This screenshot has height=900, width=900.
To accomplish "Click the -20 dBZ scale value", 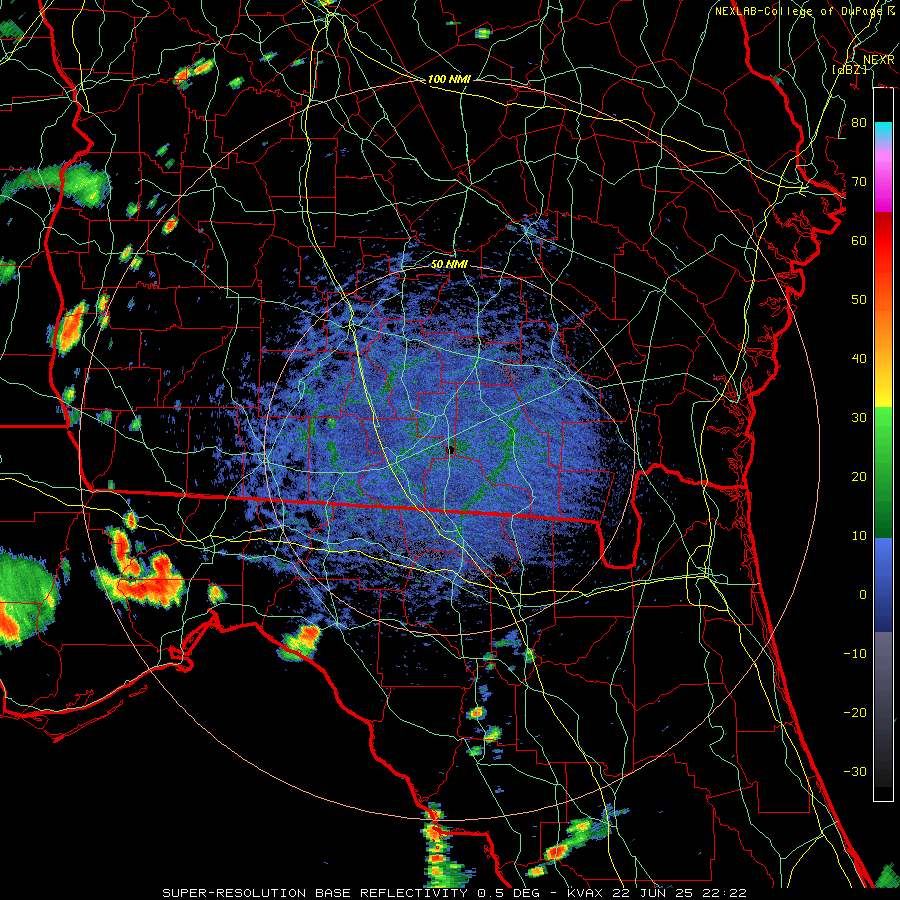I will (x=855, y=712).
